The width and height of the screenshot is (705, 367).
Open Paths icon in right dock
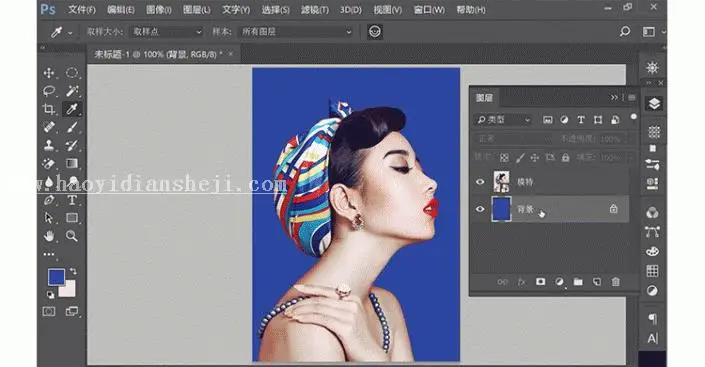click(x=652, y=232)
